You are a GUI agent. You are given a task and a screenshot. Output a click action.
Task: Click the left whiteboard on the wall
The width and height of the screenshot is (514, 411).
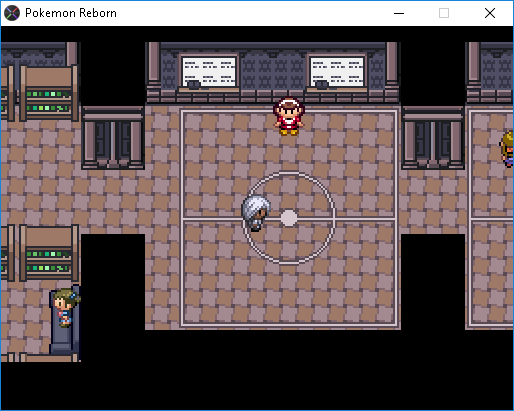(209, 72)
